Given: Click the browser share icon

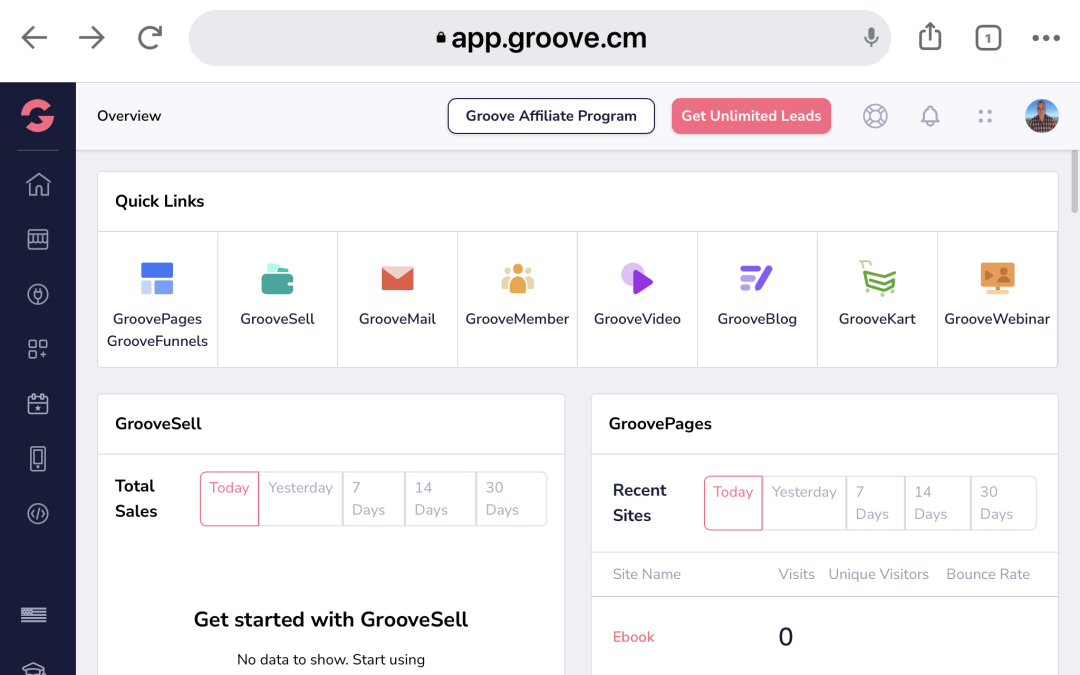Looking at the screenshot, I should (x=930, y=37).
